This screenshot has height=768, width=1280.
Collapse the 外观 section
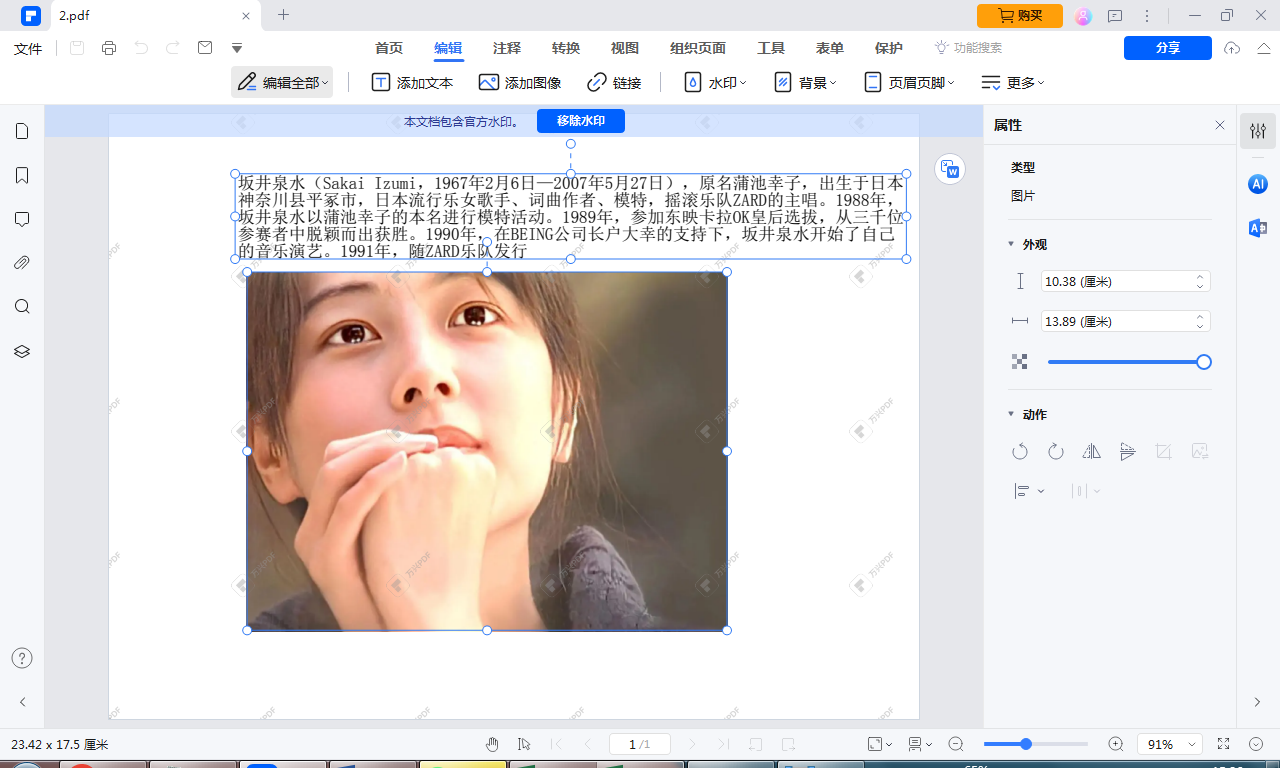1011,243
